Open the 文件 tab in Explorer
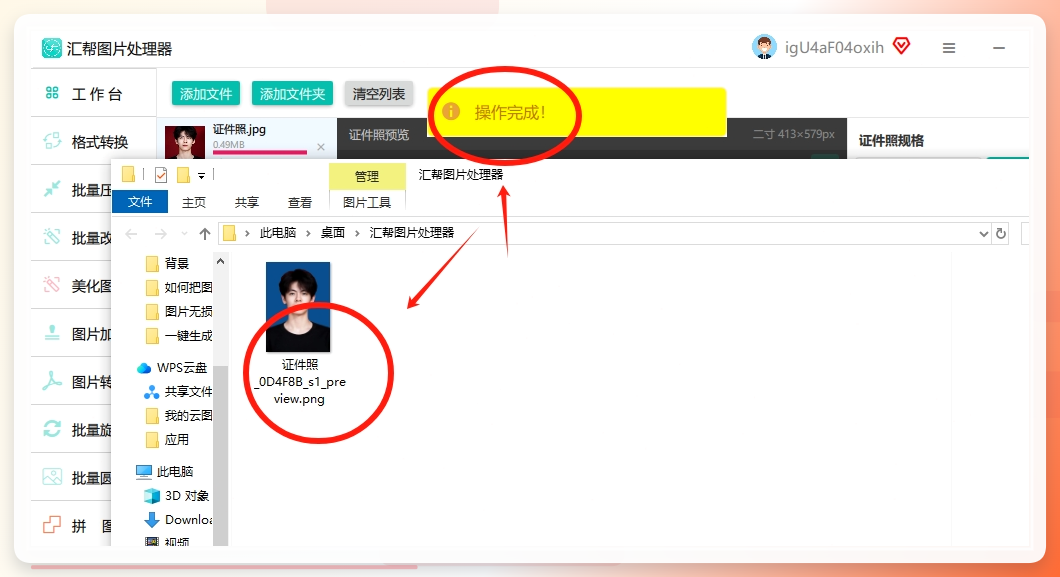The height and width of the screenshot is (577, 1060). point(140,201)
